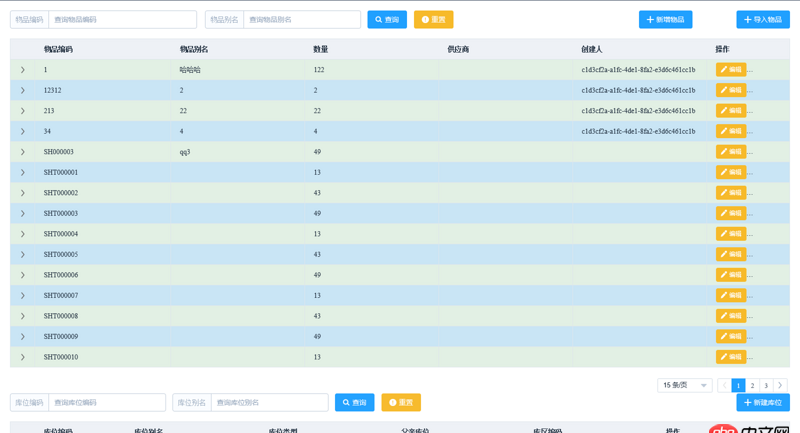Edit the item with code 1

731,69
